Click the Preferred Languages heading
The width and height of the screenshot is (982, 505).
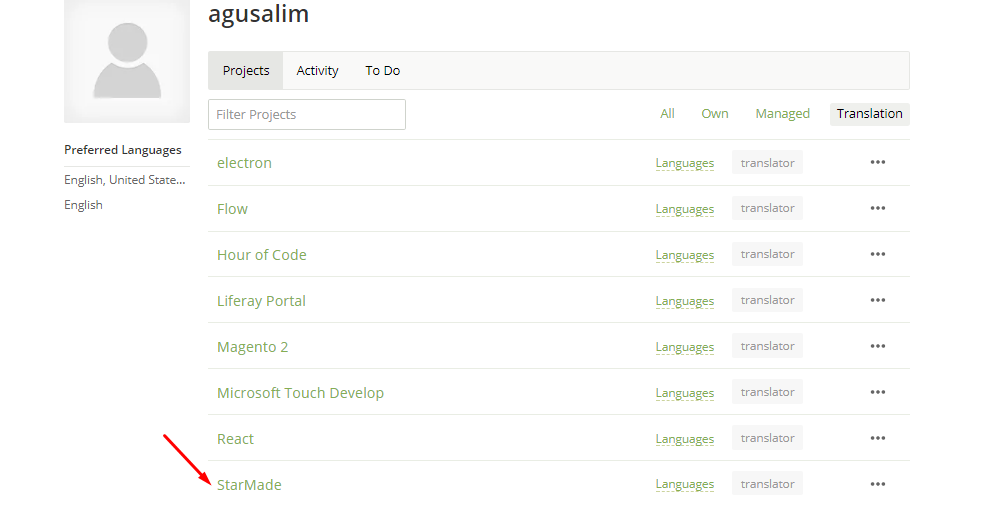click(x=123, y=150)
